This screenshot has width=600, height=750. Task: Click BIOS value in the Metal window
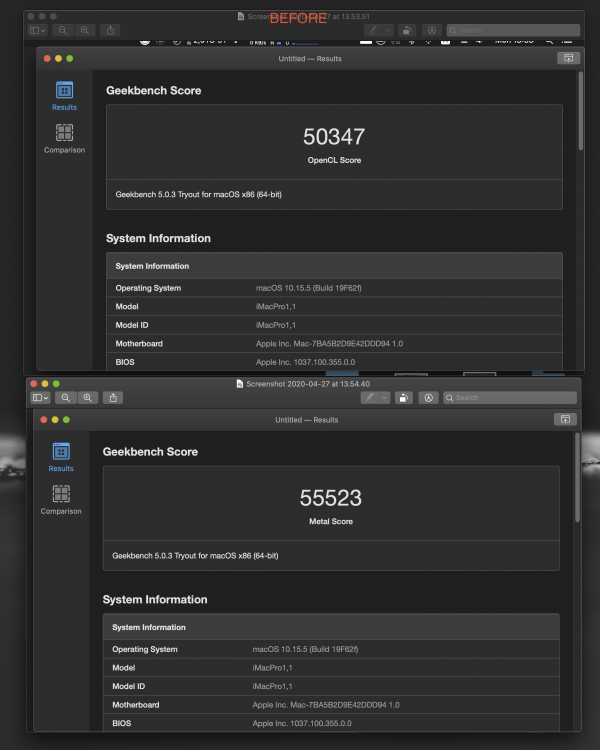[x=302, y=723]
